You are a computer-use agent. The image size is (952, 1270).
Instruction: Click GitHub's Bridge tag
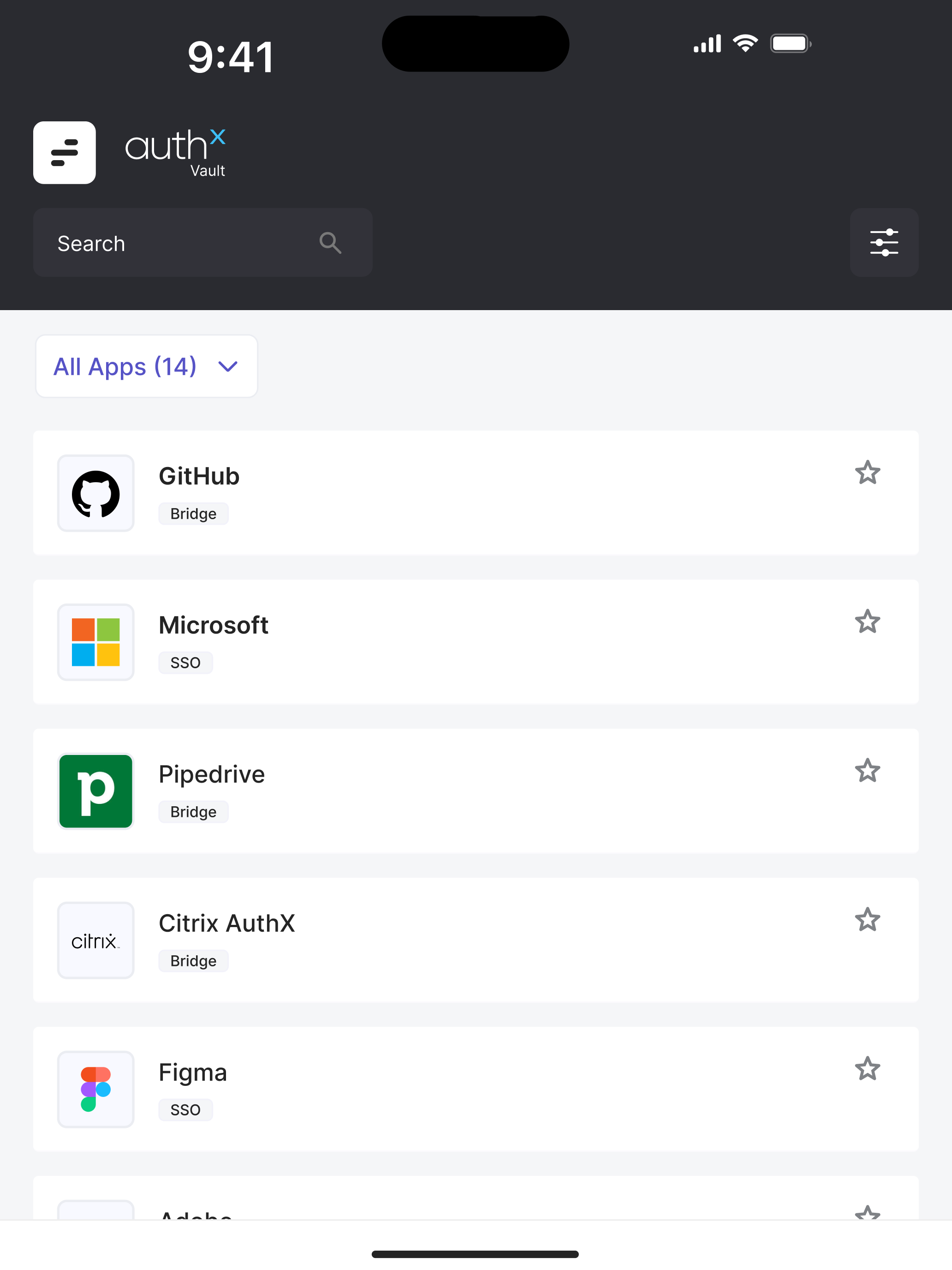tap(193, 514)
